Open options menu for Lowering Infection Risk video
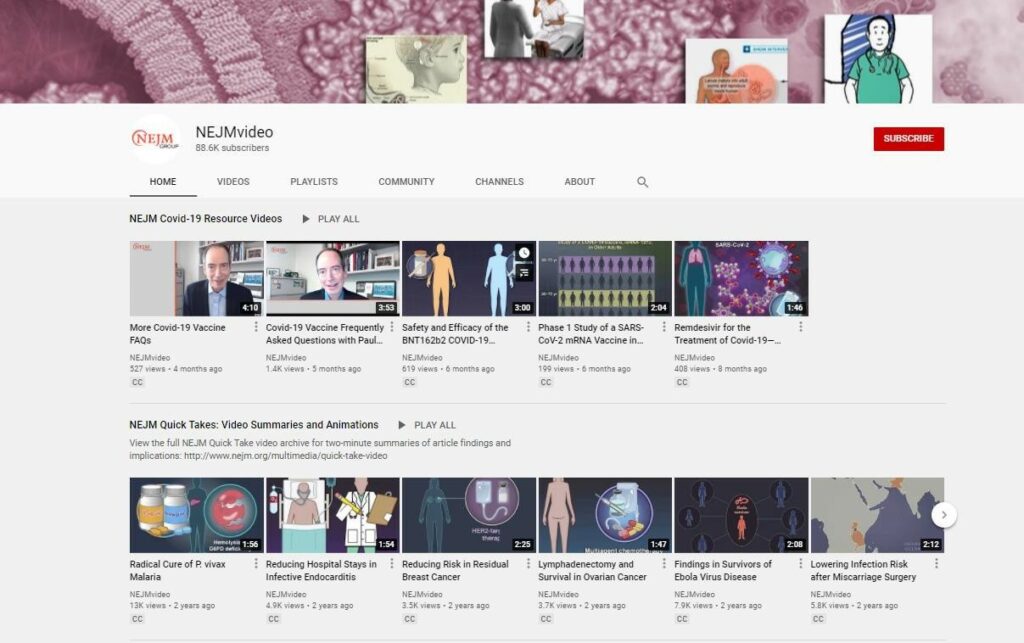1024x643 pixels. coord(936,563)
